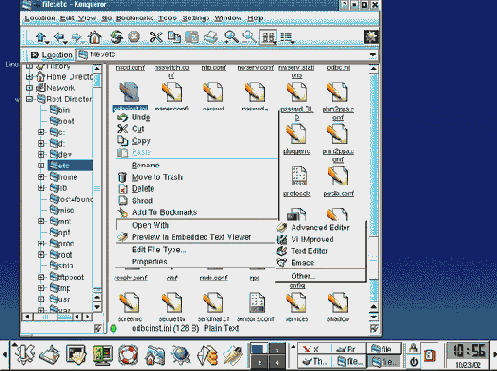497x371 pixels.
Task: Select the protocols file icon
Action: click(299, 176)
